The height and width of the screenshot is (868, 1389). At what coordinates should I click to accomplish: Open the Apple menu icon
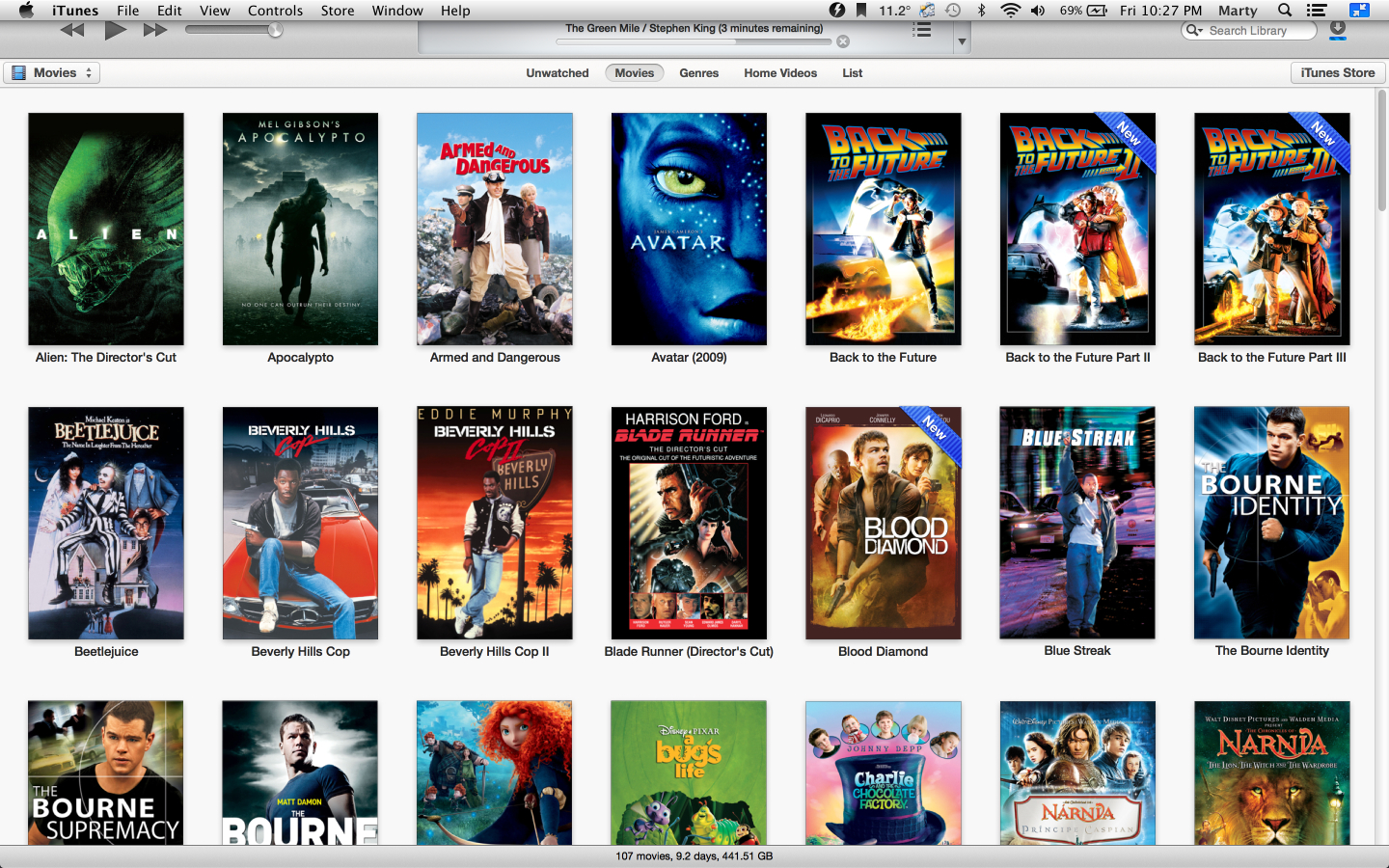click(26, 11)
